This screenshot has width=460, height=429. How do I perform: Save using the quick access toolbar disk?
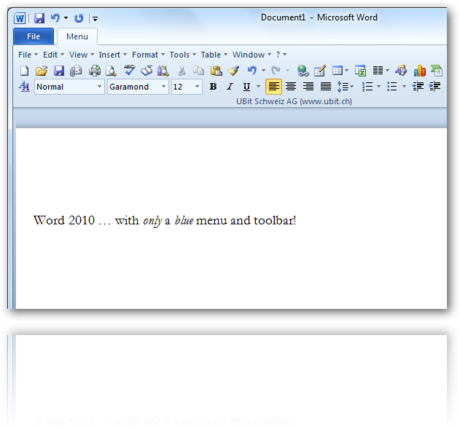(x=39, y=18)
